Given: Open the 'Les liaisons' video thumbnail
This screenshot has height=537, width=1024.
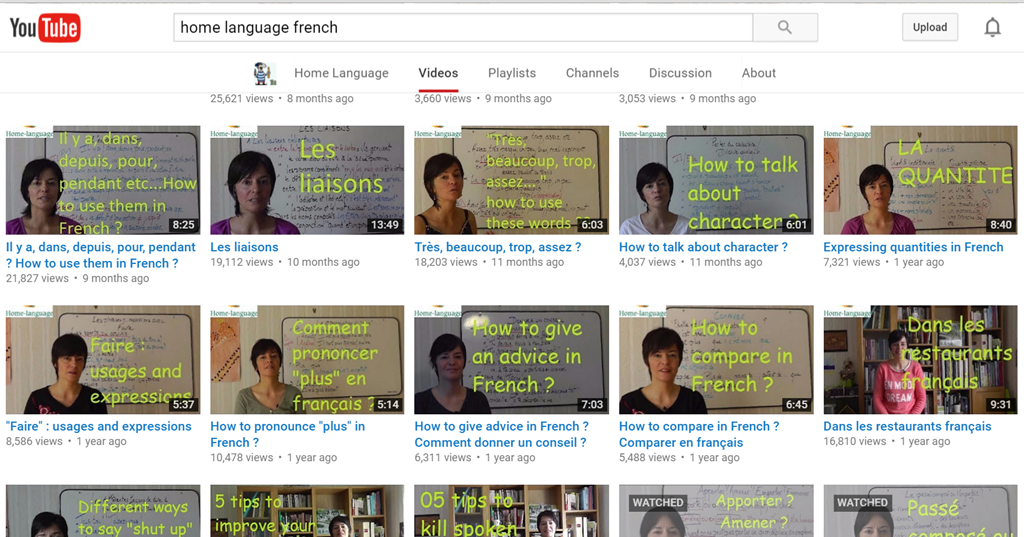Looking at the screenshot, I should coord(307,180).
